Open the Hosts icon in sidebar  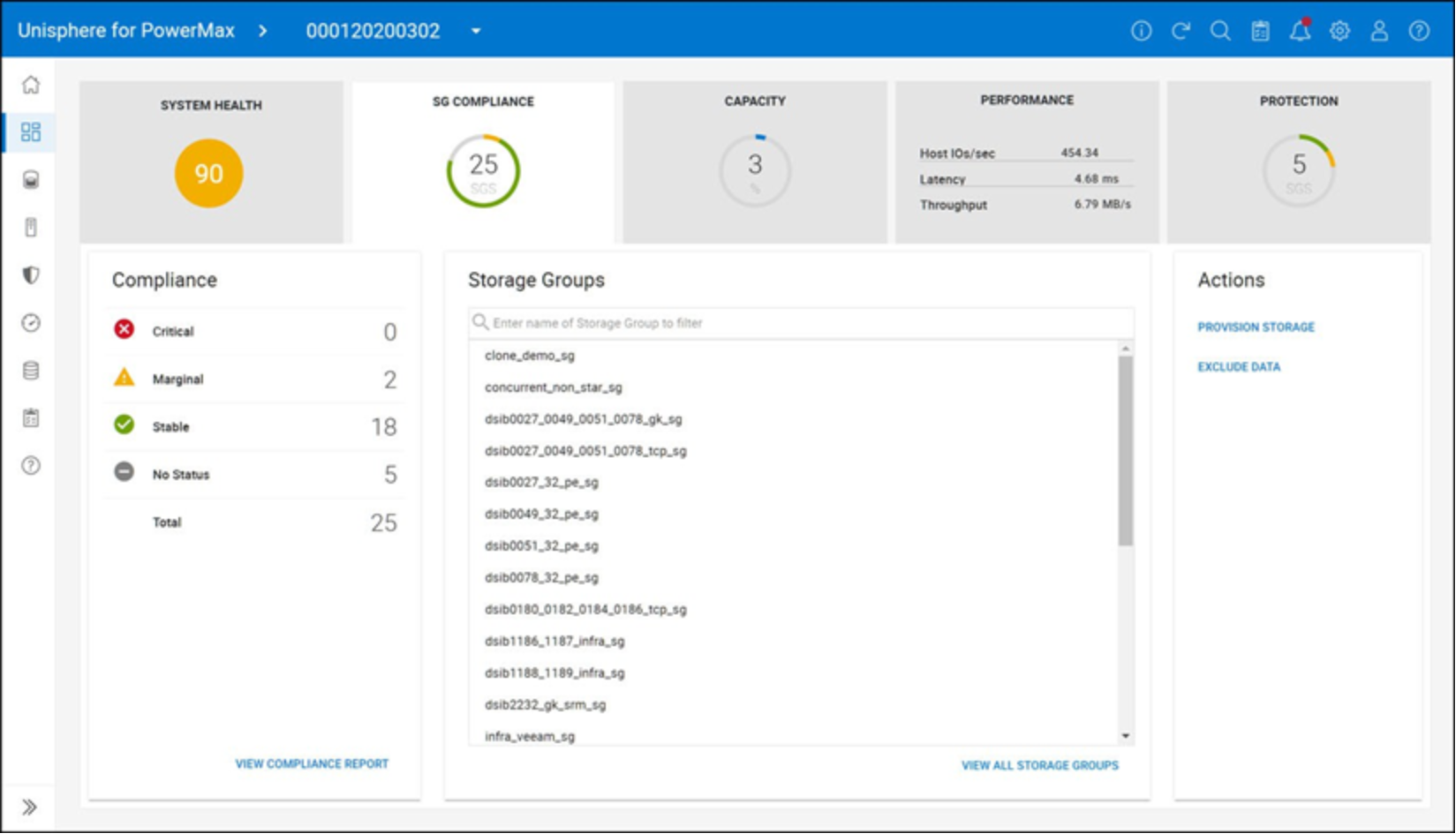[x=31, y=228]
